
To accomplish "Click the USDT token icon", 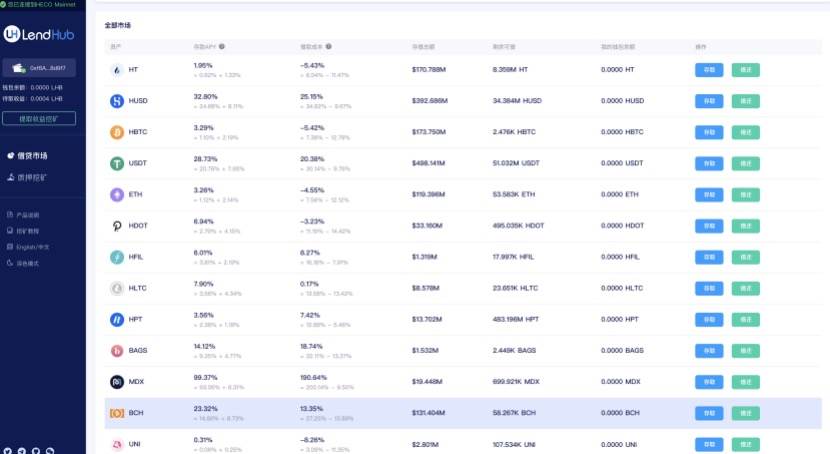I will [x=116, y=164].
